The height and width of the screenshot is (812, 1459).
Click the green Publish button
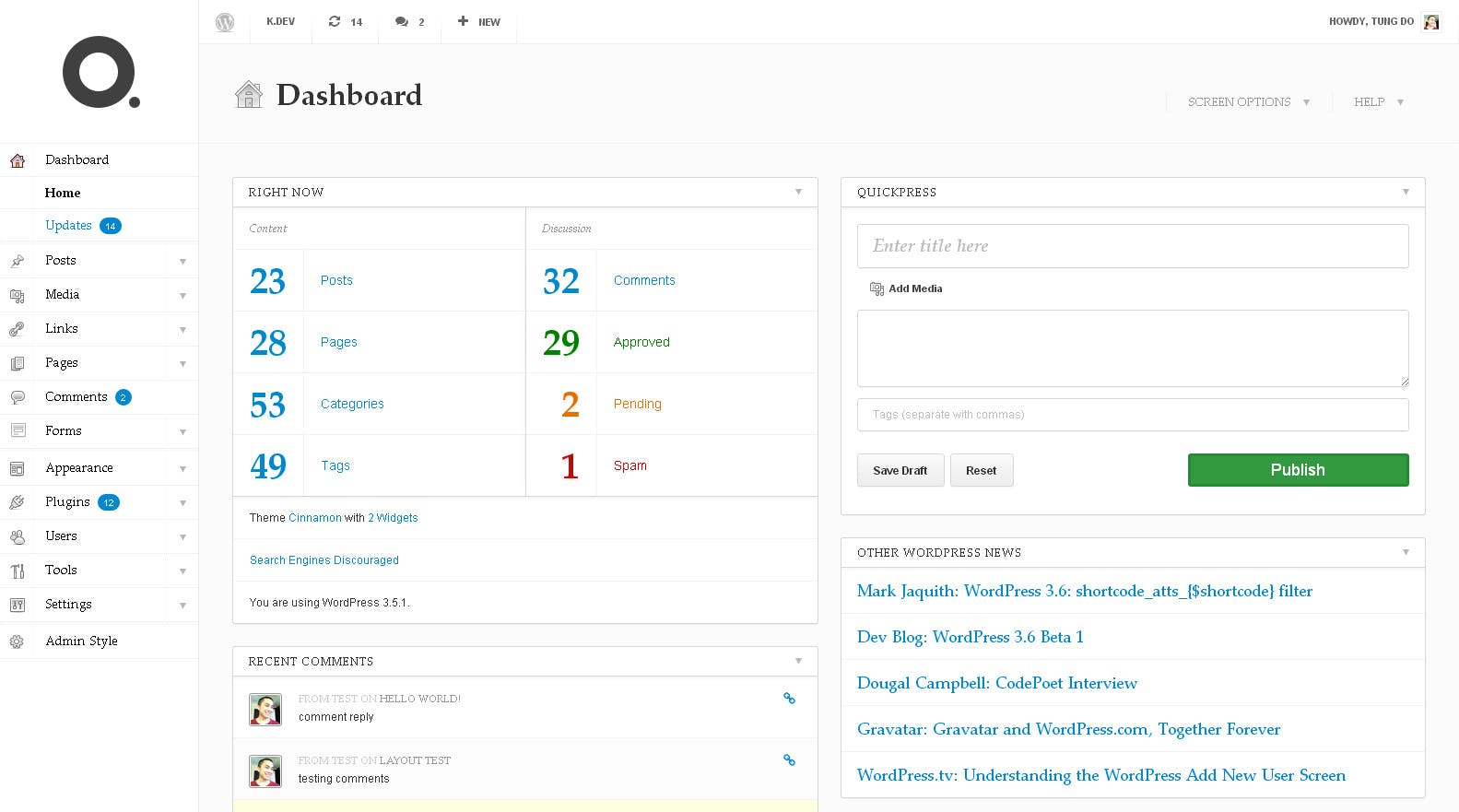1298,469
